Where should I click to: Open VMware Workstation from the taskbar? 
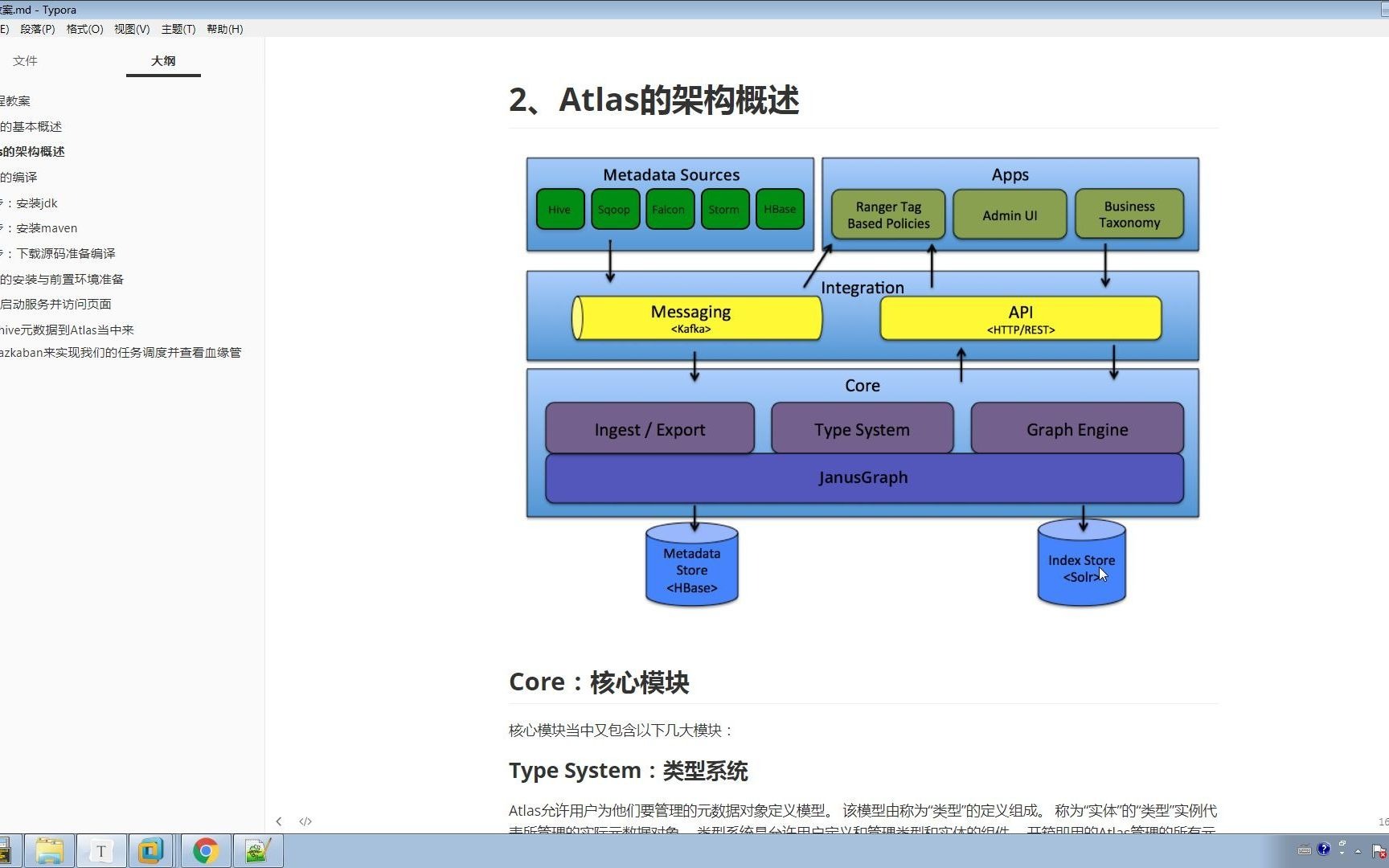tap(151, 851)
